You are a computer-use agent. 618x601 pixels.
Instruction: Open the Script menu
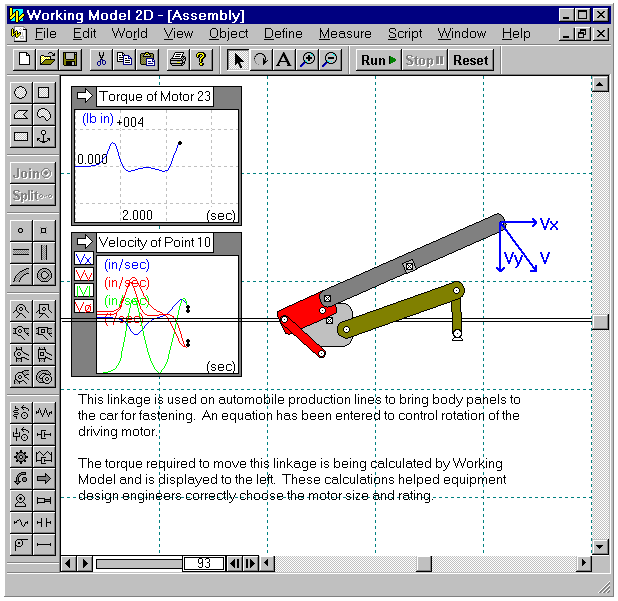point(405,33)
